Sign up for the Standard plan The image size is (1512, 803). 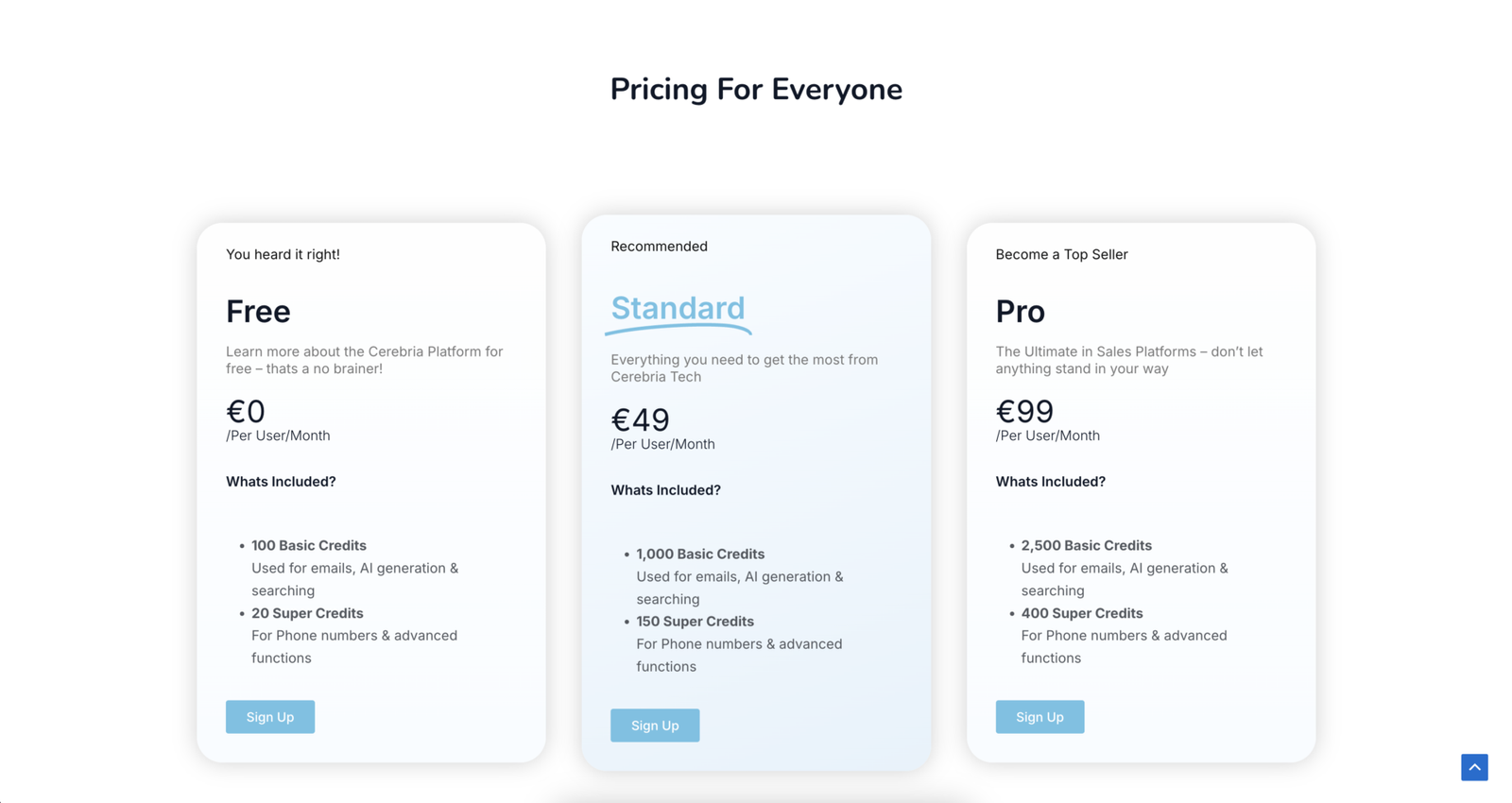655,726
